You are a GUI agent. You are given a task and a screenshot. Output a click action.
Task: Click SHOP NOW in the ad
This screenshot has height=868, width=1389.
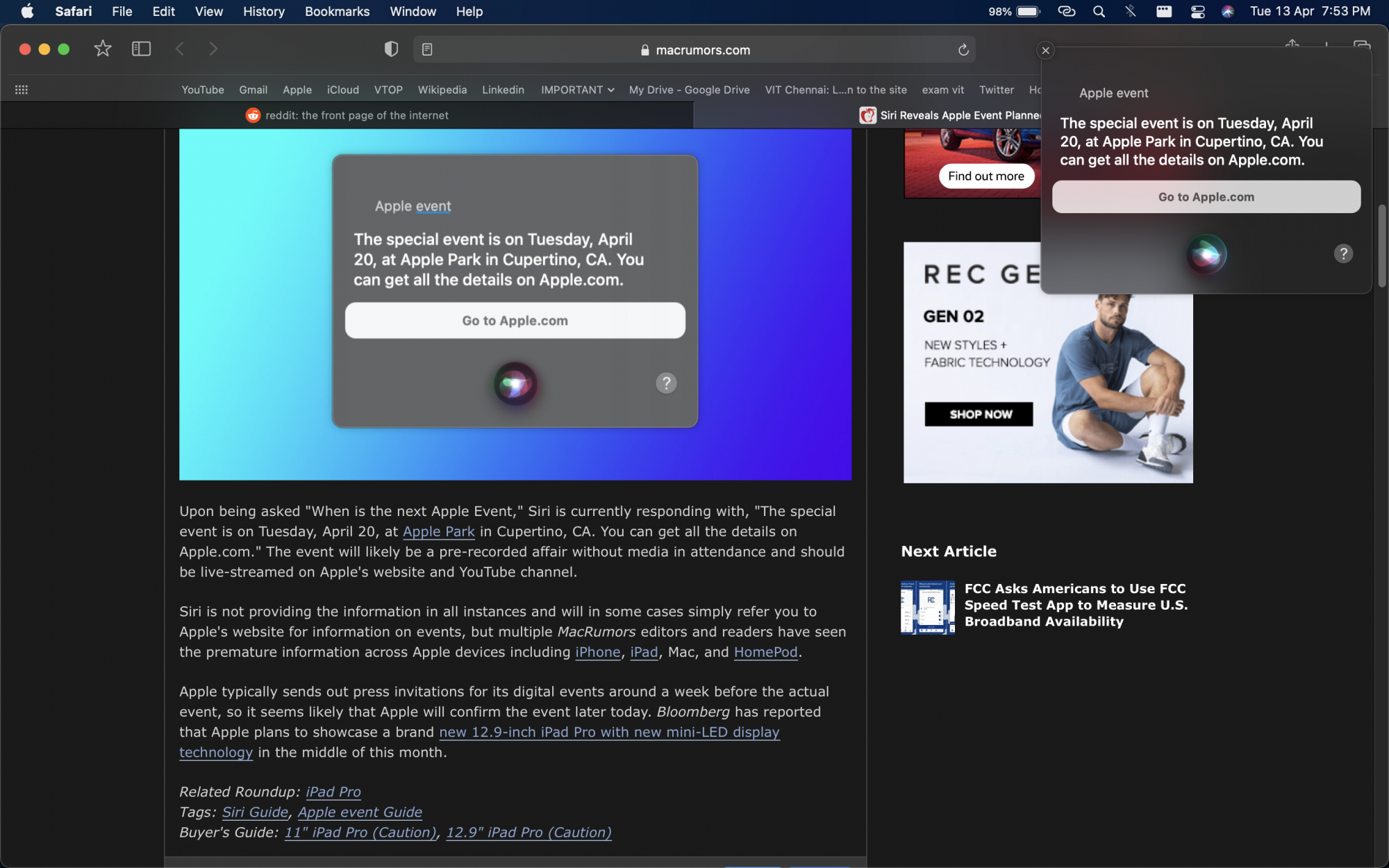click(979, 414)
